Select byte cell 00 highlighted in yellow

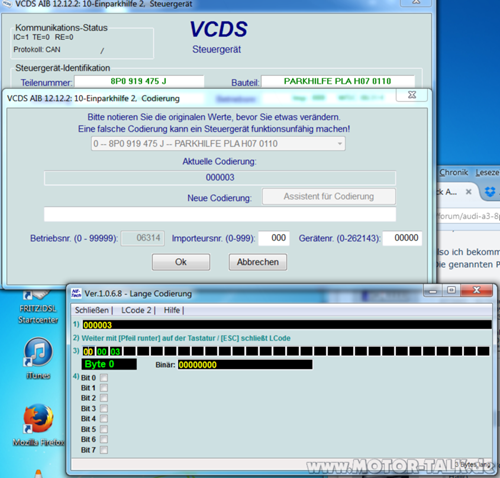[x=88, y=351]
